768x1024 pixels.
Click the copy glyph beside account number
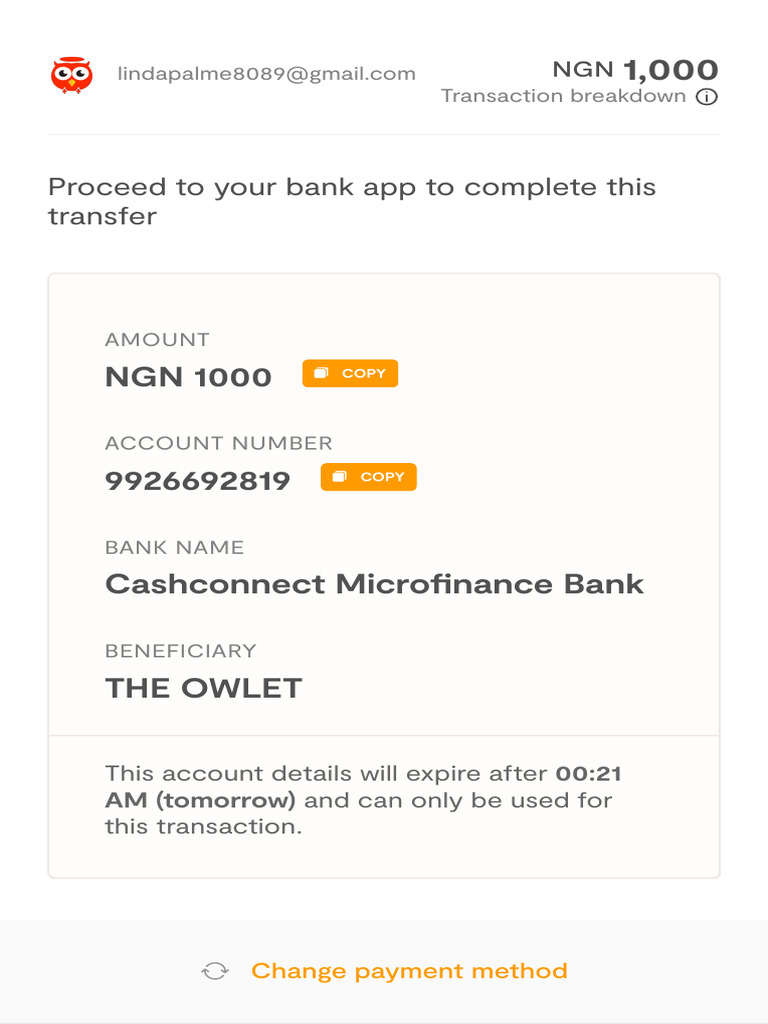click(x=340, y=477)
